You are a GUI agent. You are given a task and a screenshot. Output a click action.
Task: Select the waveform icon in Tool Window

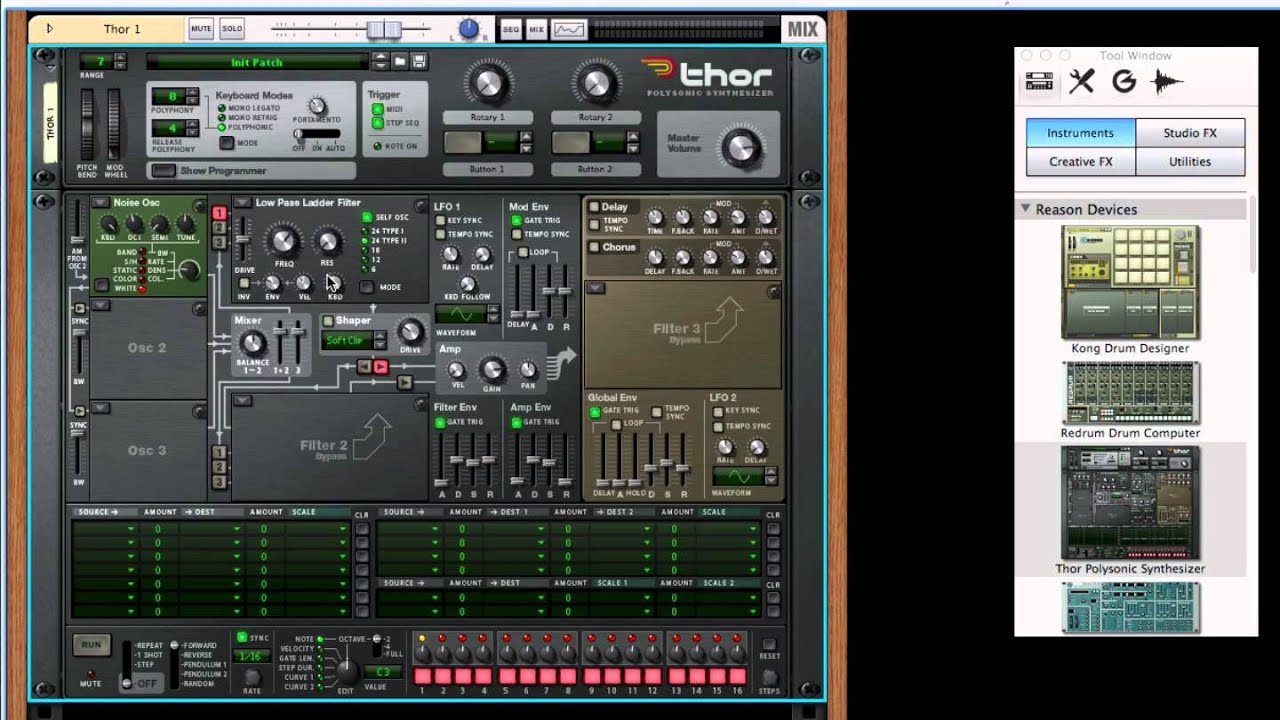click(x=1167, y=82)
